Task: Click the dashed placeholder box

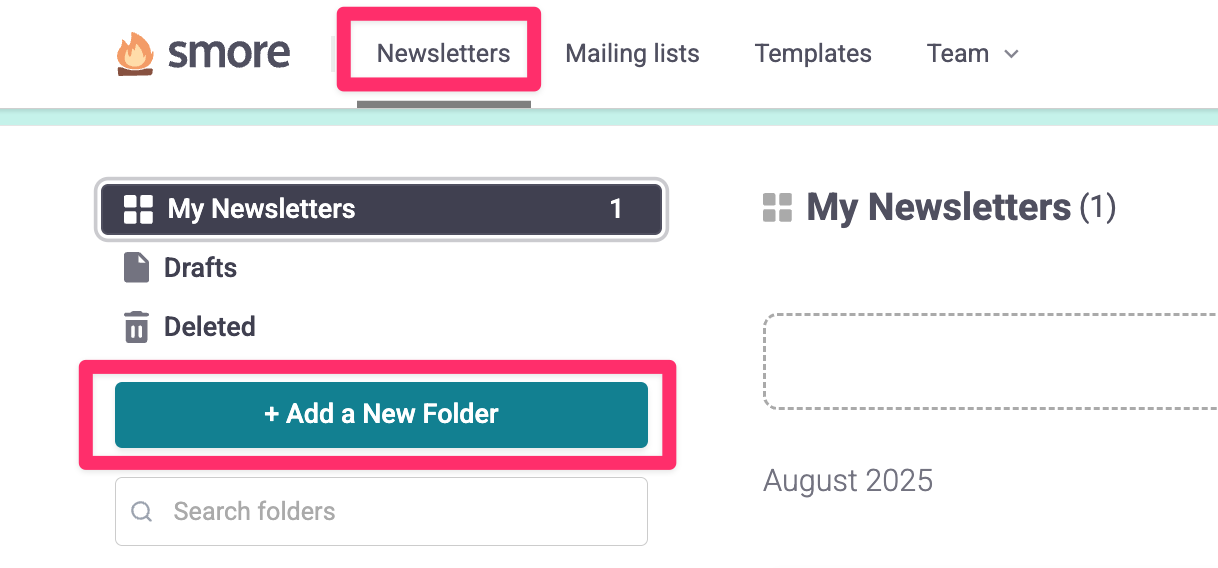Action: click(990, 361)
